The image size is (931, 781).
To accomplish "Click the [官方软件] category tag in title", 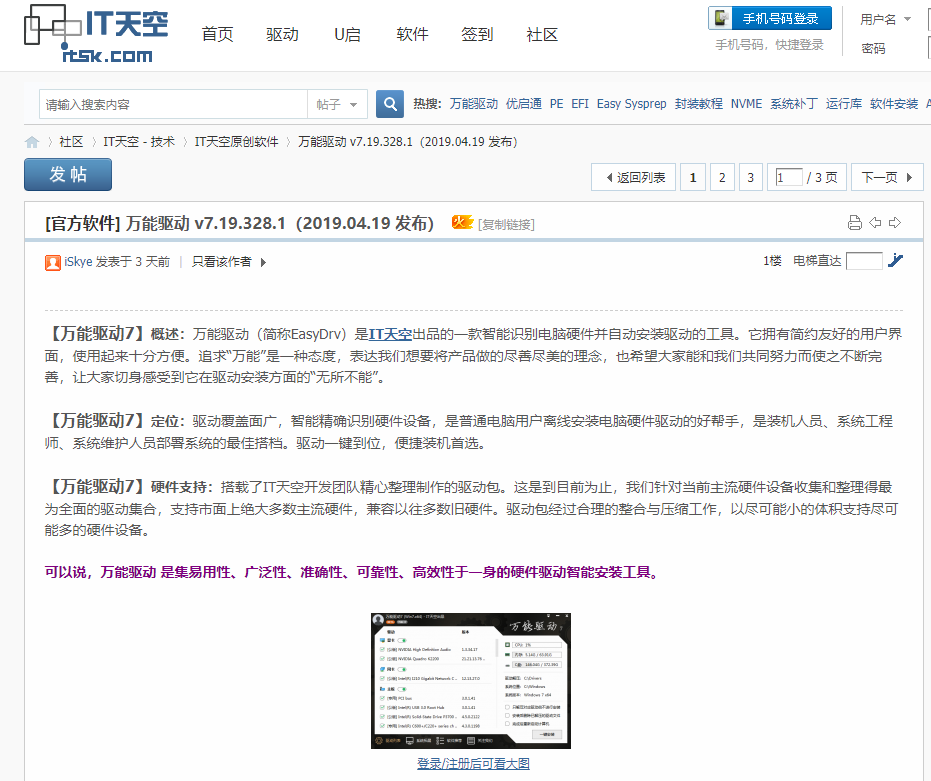I will 83,224.
